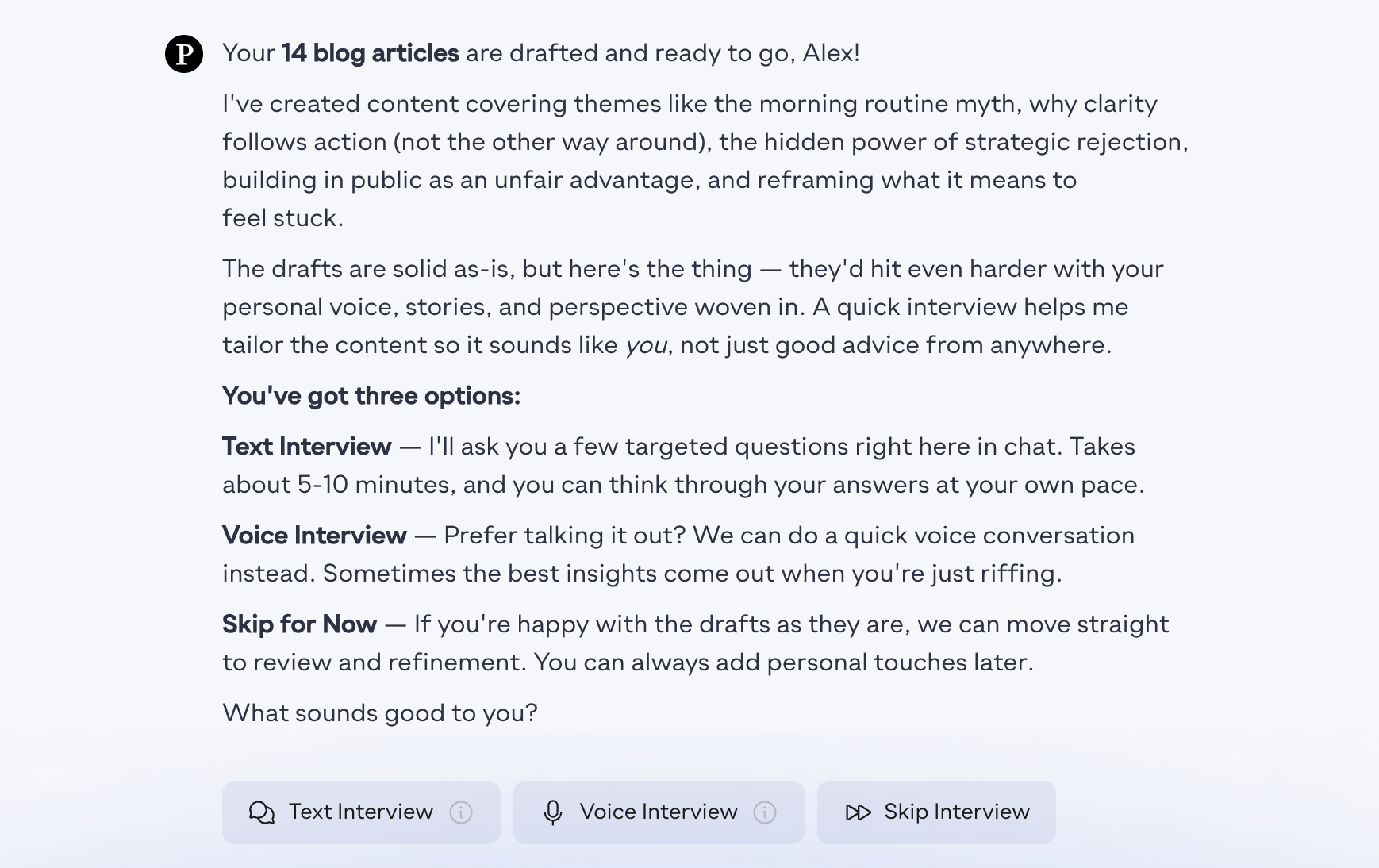Click the italicized word "you"
Image resolution: width=1379 pixels, height=868 pixels.
[x=646, y=346]
